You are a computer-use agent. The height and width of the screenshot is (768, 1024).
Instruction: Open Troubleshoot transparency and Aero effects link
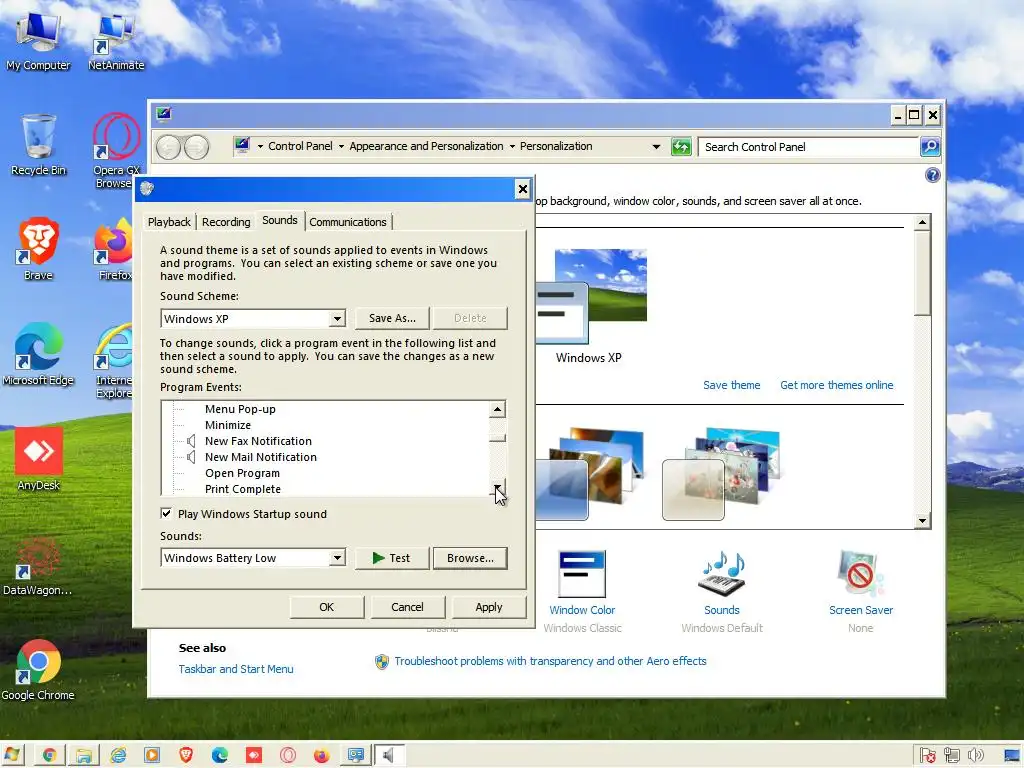coord(550,661)
